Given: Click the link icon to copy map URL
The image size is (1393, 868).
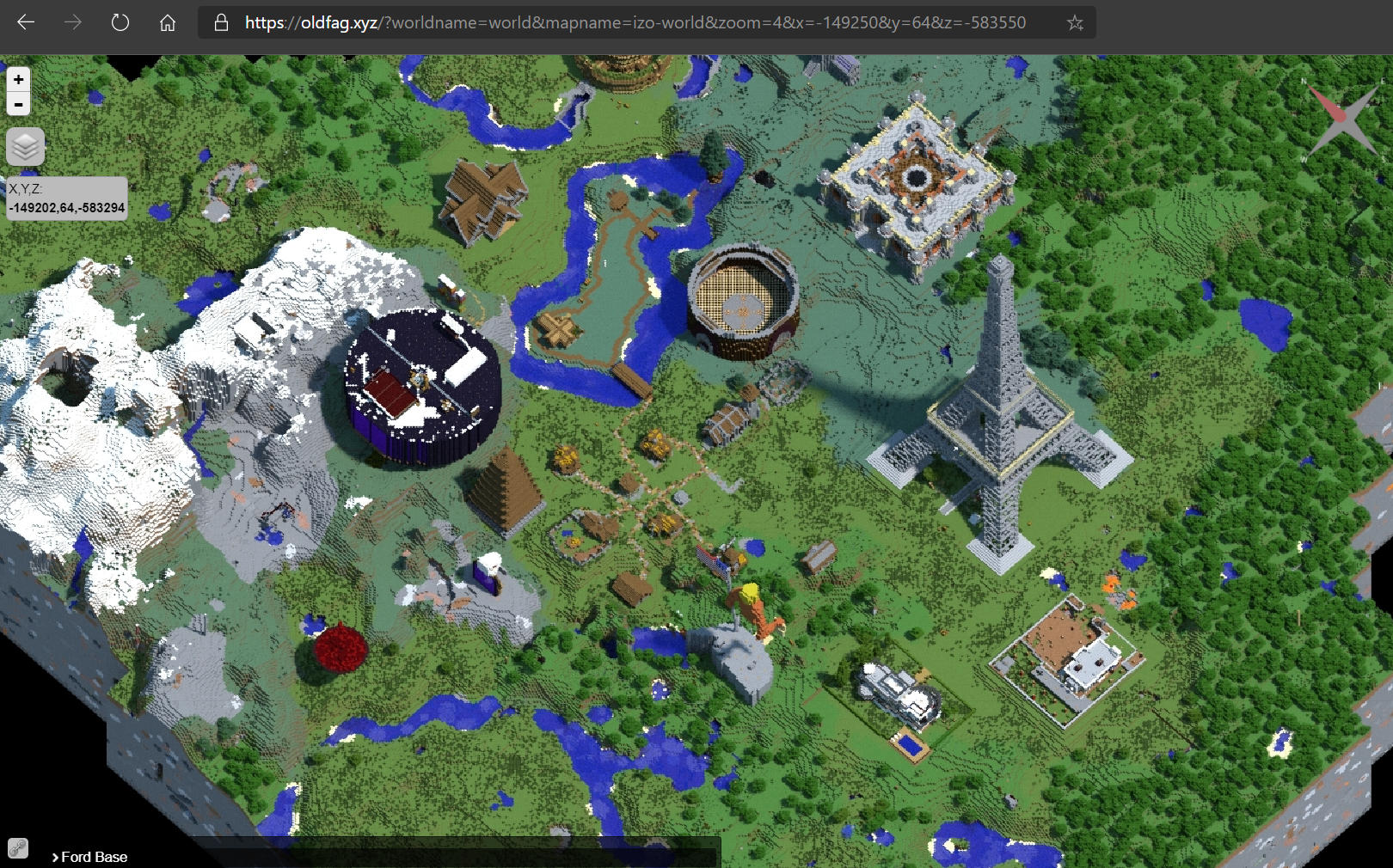Looking at the screenshot, I should 18,848.
